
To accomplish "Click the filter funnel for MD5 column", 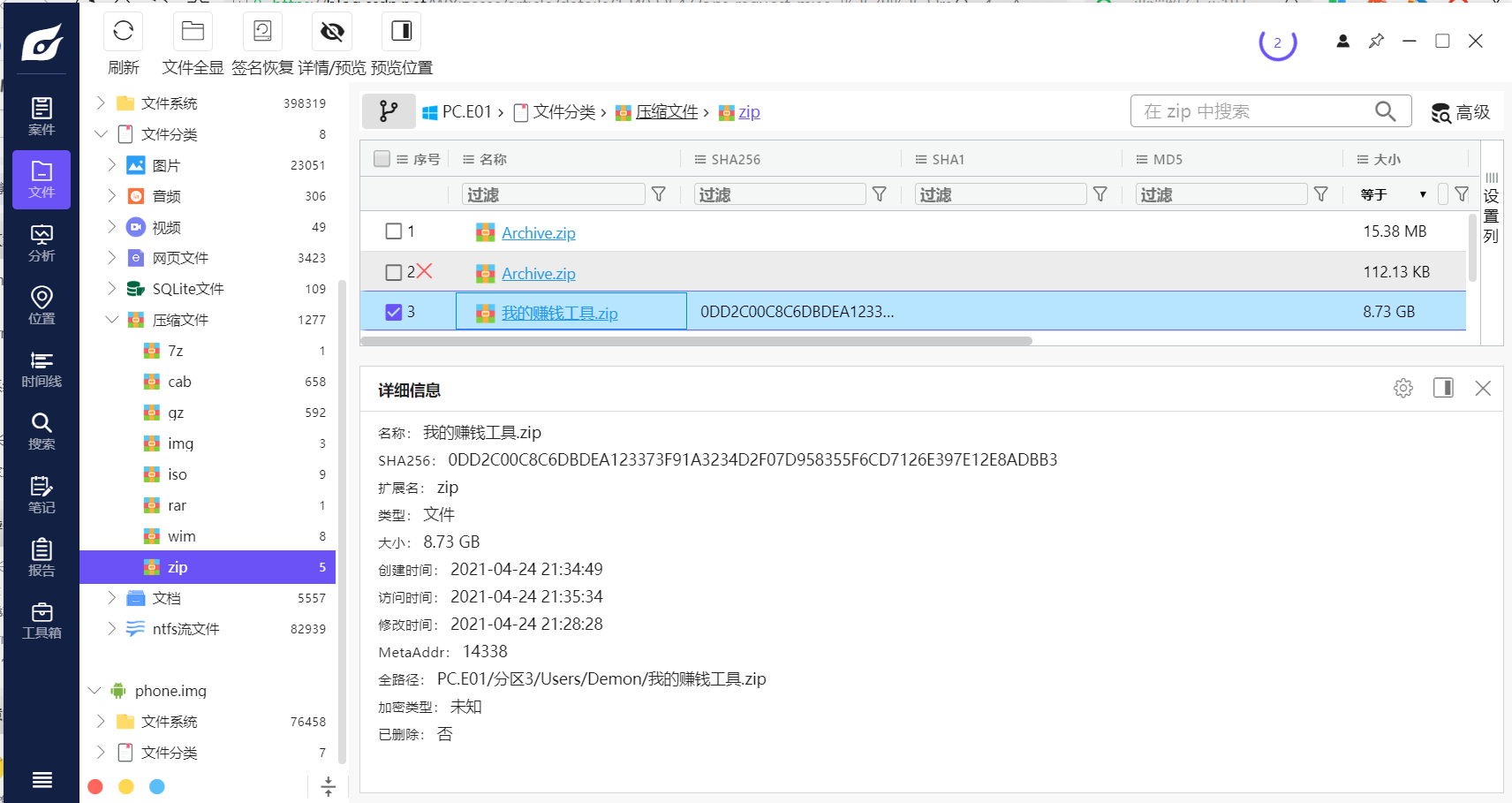I will tap(1321, 194).
